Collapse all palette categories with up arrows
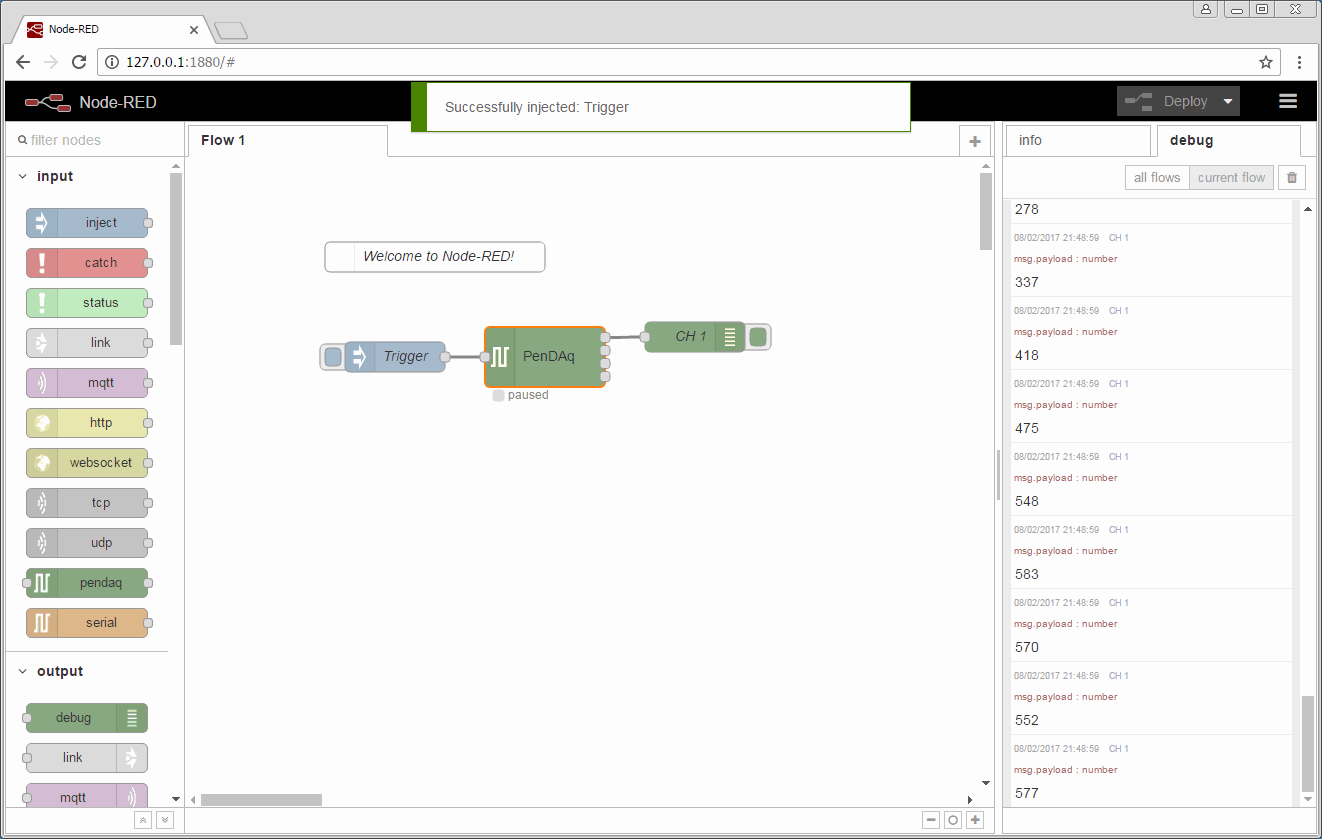This screenshot has width=1322, height=839. tap(143, 820)
